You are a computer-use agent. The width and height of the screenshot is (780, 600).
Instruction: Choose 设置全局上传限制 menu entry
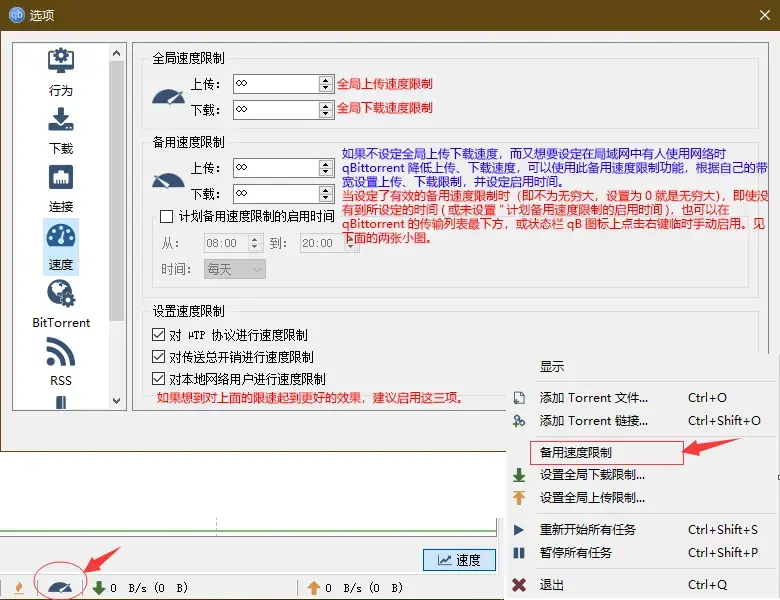tap(592, 498)
